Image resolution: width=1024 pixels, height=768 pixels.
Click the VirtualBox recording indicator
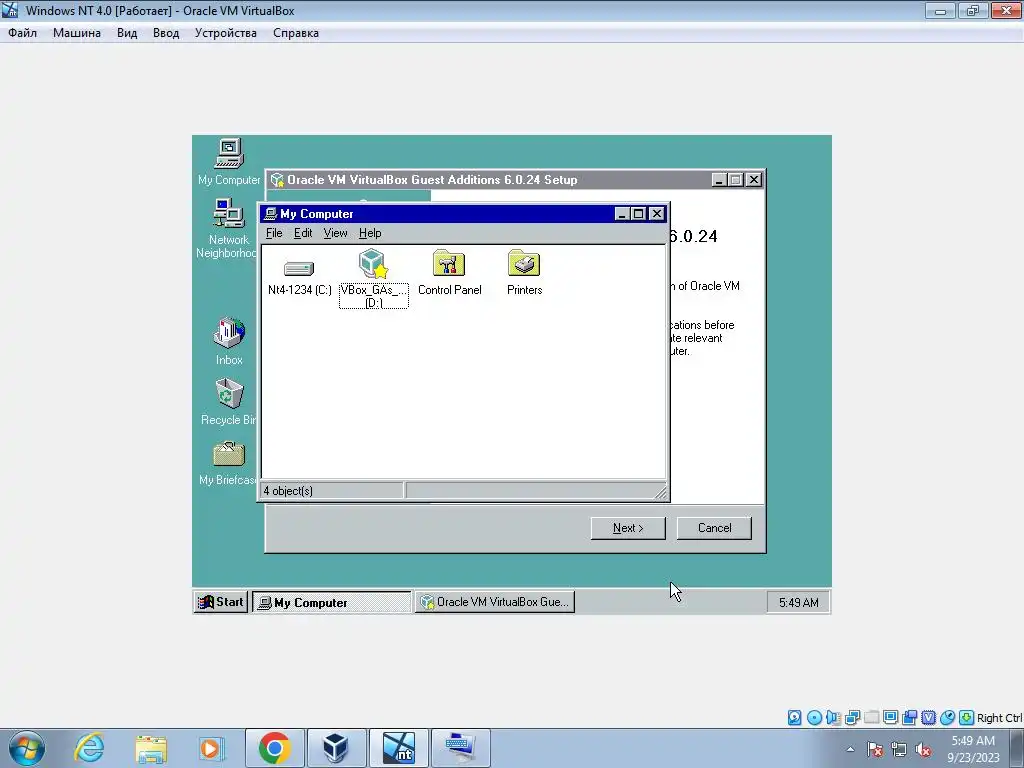point(909,718)
